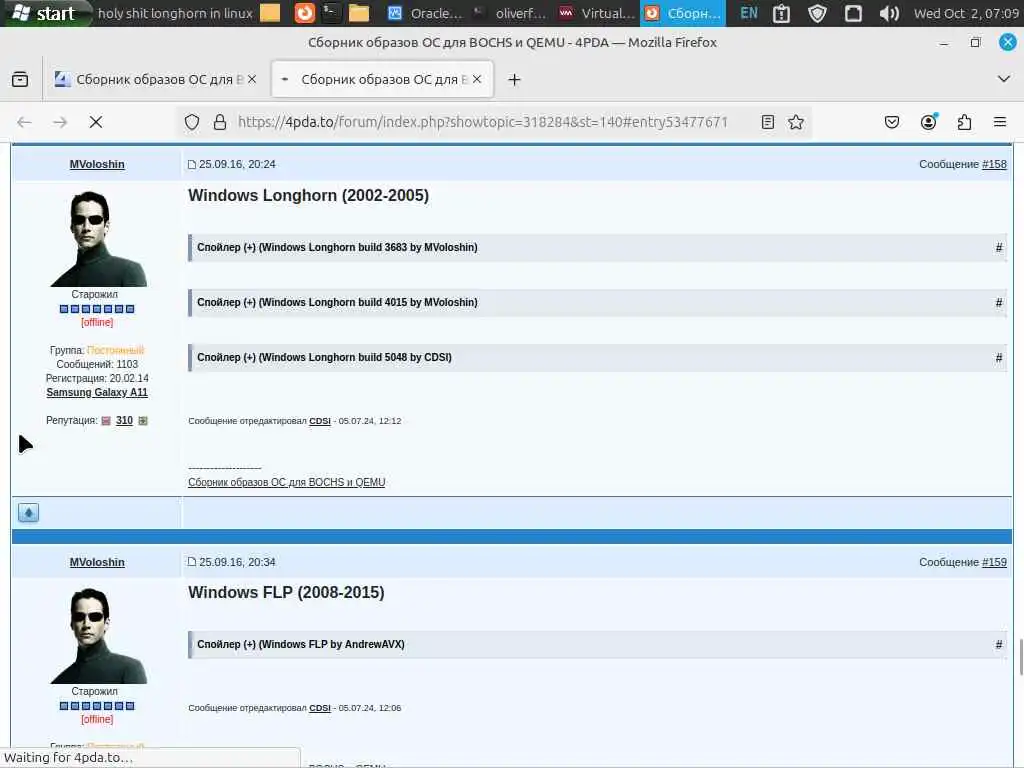Viewport: 1024px width, 768px height.
Task: Open a new tab with plus button
Action: pyautogui.click(x=515, y=80)
